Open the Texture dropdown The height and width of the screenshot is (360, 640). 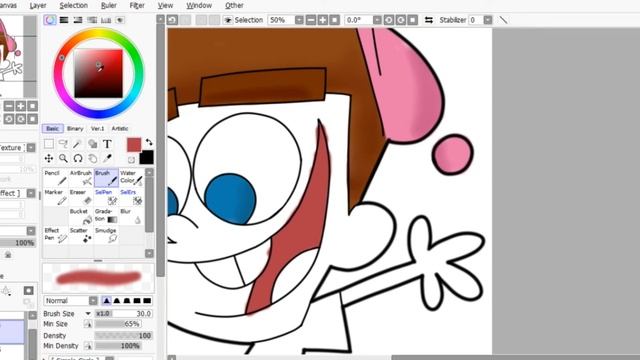point(31,147)
